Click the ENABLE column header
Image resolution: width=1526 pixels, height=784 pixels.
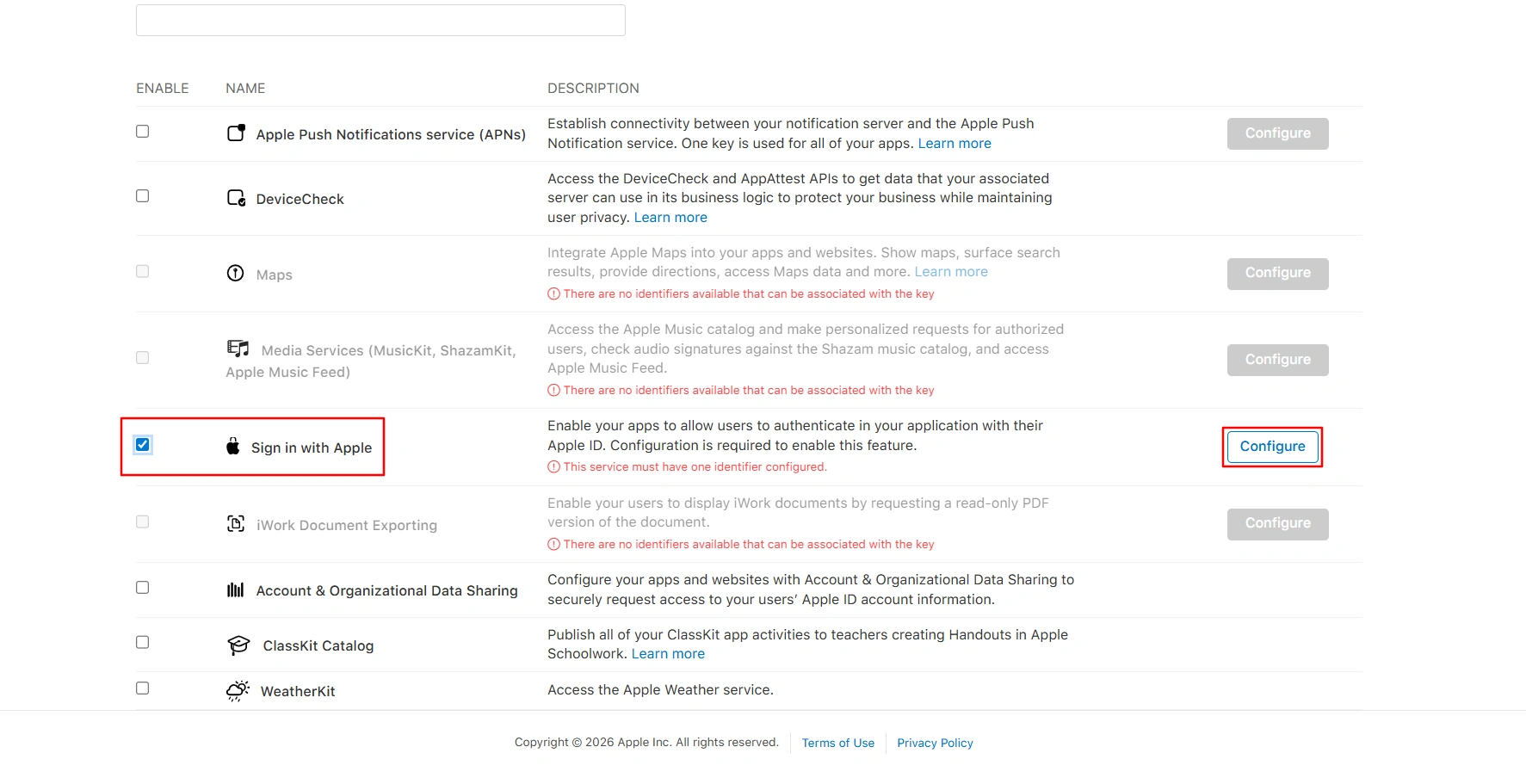(x=163, y=89)
